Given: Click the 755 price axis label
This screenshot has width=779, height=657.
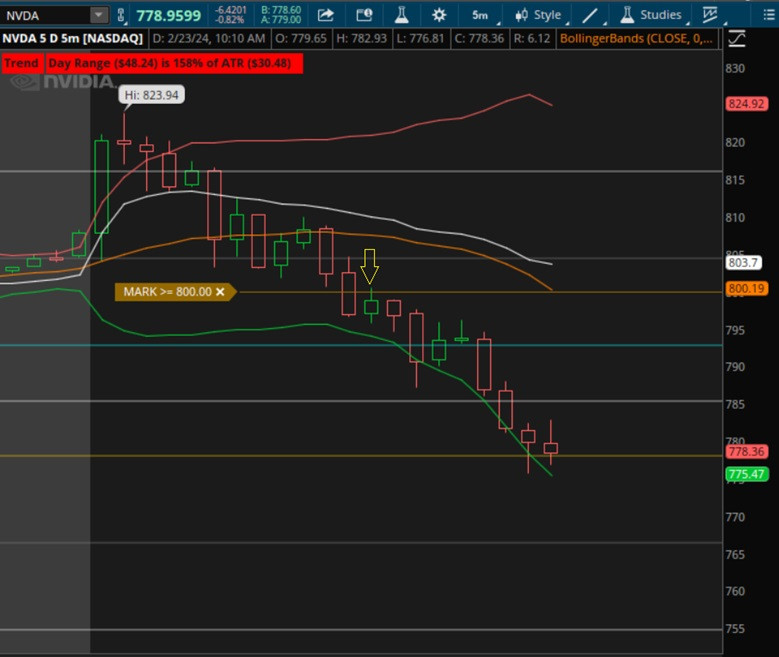Looking at the screenshot, I should click(x=735, y=629).
